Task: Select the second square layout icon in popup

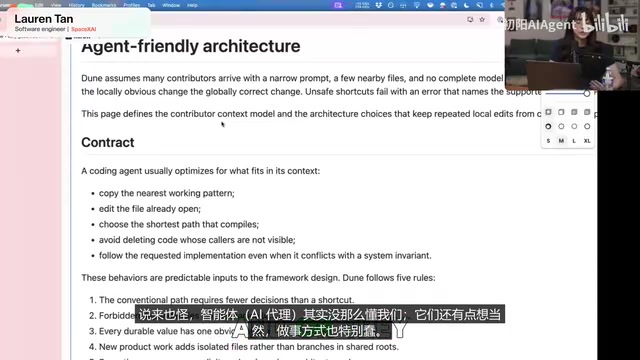Action: (x=561, y=112)
